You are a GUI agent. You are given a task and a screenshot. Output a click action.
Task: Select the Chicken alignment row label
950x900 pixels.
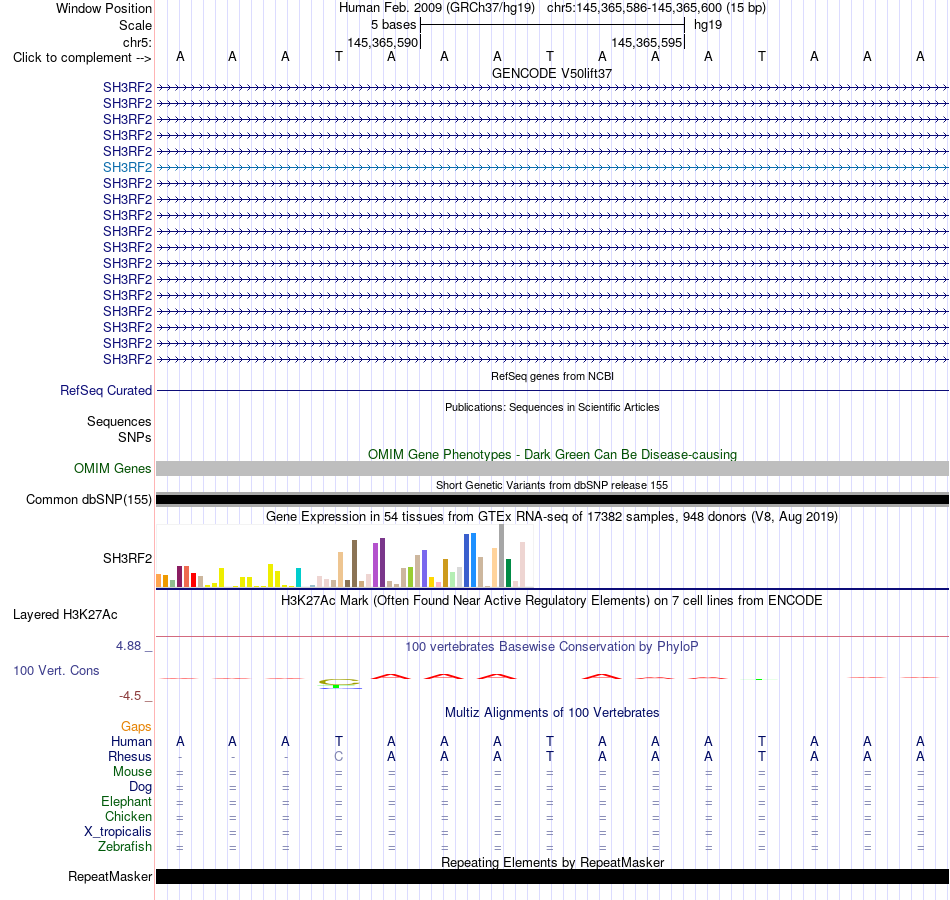click(128, 816)
